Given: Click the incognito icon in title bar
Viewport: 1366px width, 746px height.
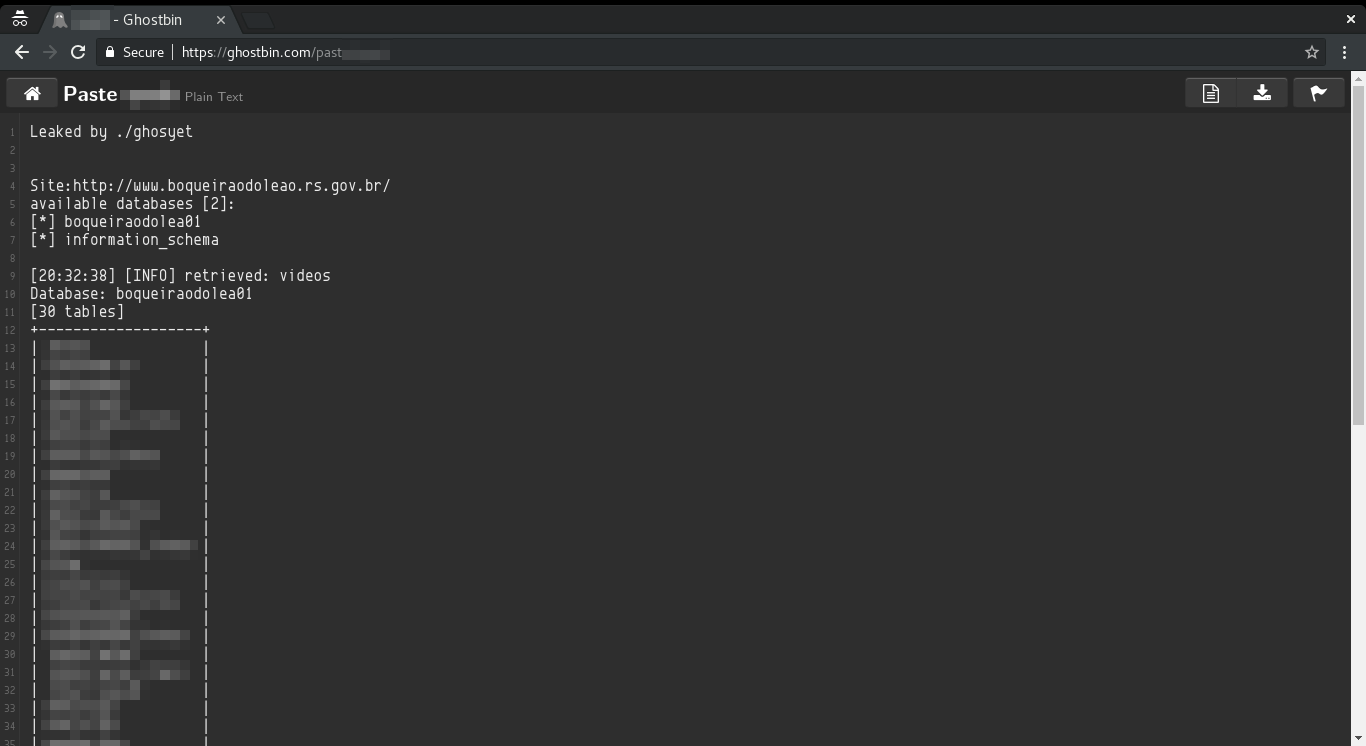Looking at the screenshot, I should point(19,19).
